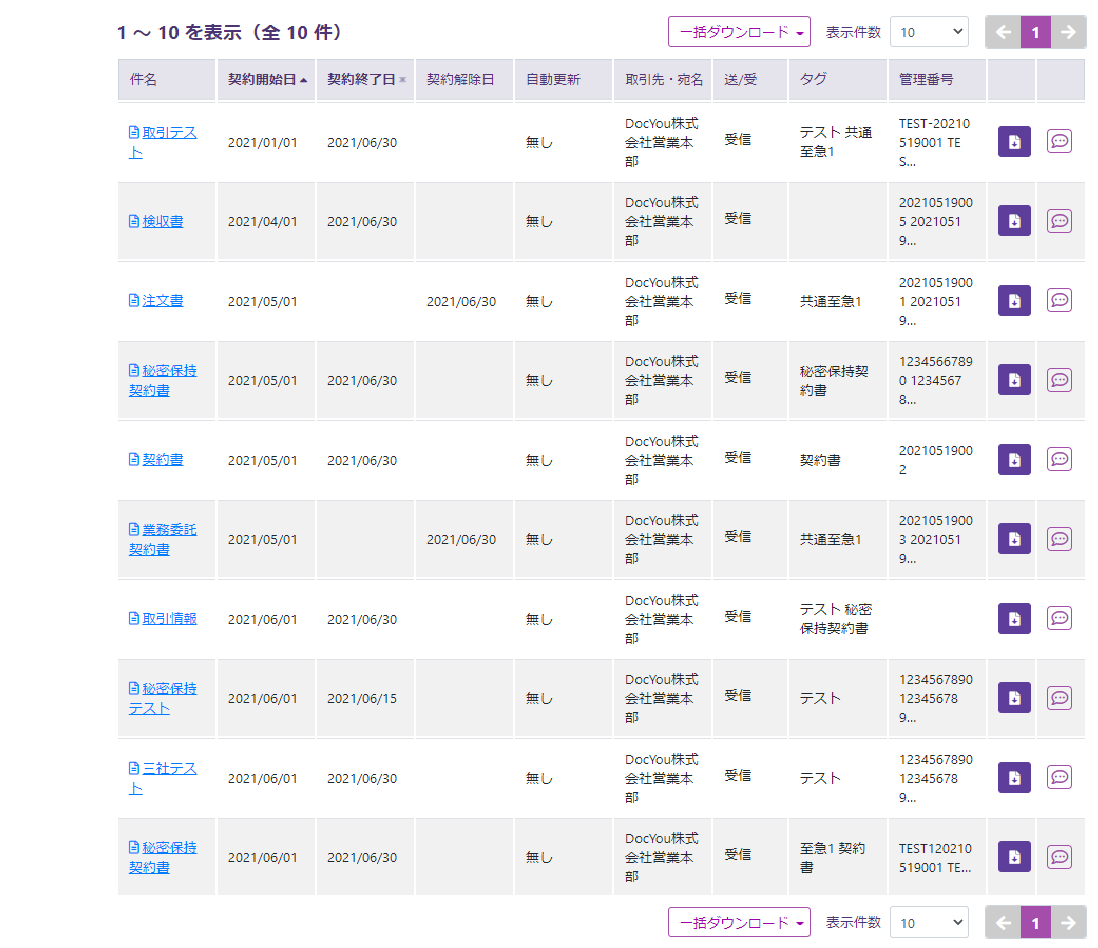Expand the top 表示件数 selector

pyautogui.click(x=929, y=32)
